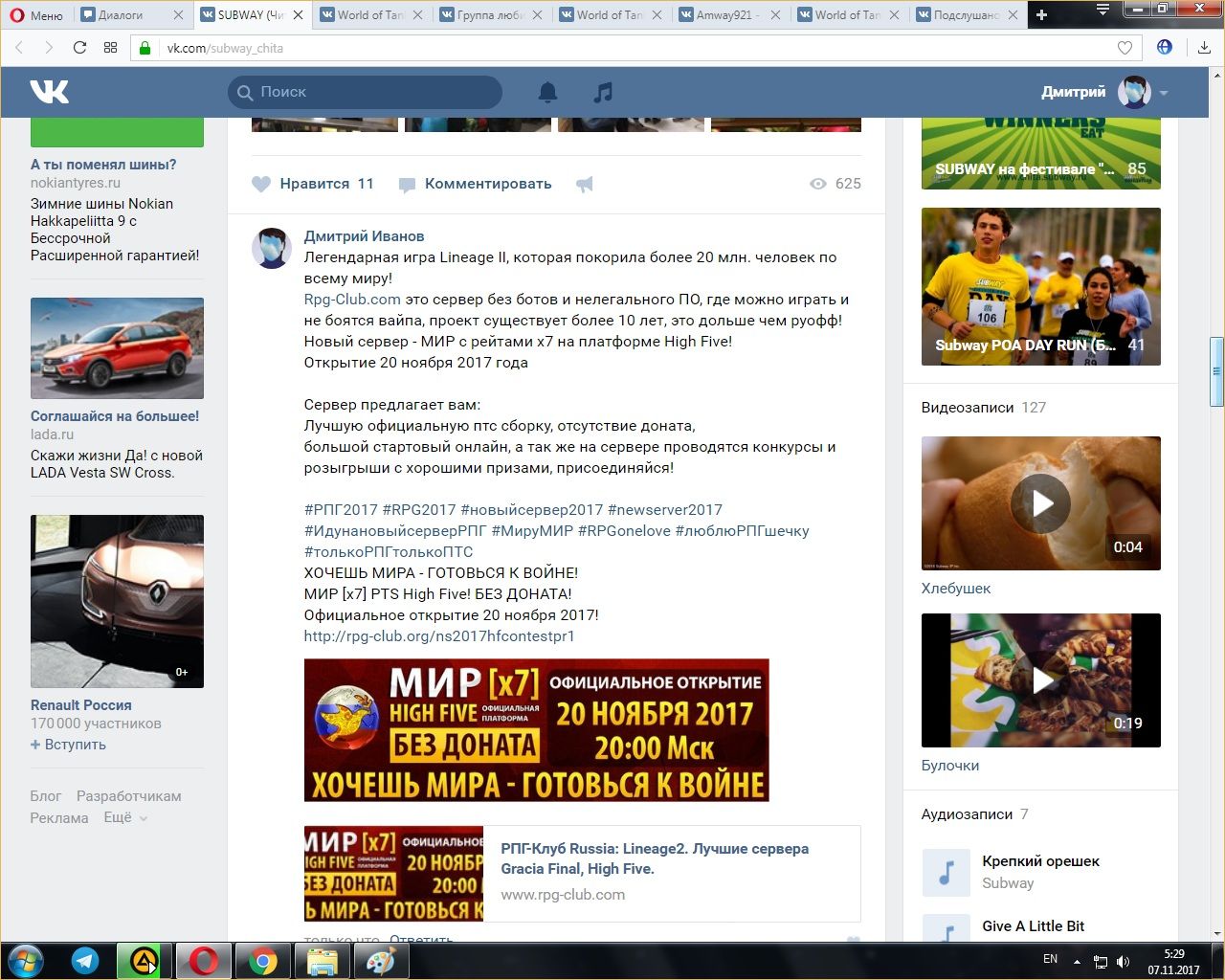This screenshot has width=1225, height=980.
Task: Expand the Ещё footer dropdown
Action: [125, 818]
